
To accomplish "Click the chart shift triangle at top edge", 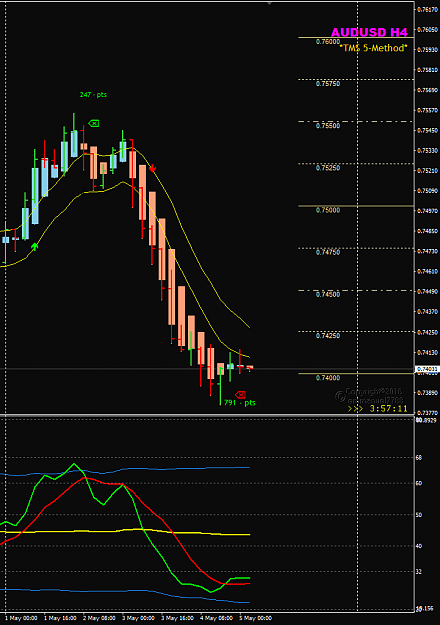I will 269,3.
